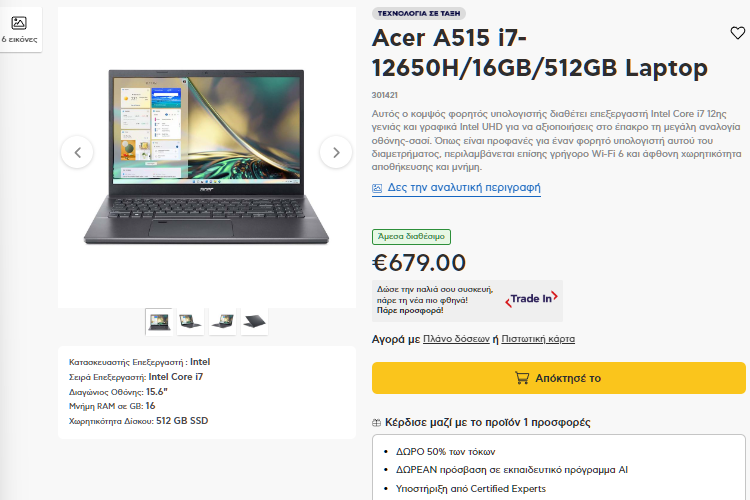Viewport: 750px width, 500px height.
Task: Open Δες την αναλυτική περιγραφή link
Action: click(x=464, y=188)
